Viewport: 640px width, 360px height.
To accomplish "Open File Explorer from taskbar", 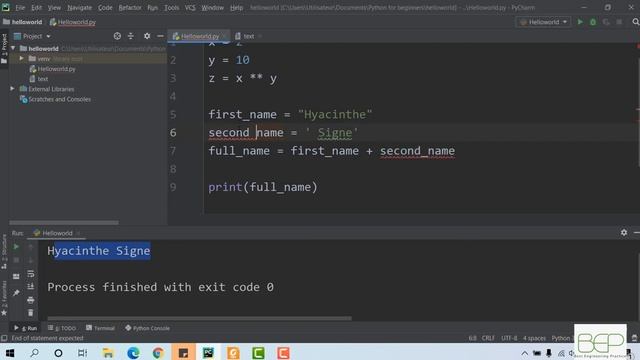I will 108,353.
